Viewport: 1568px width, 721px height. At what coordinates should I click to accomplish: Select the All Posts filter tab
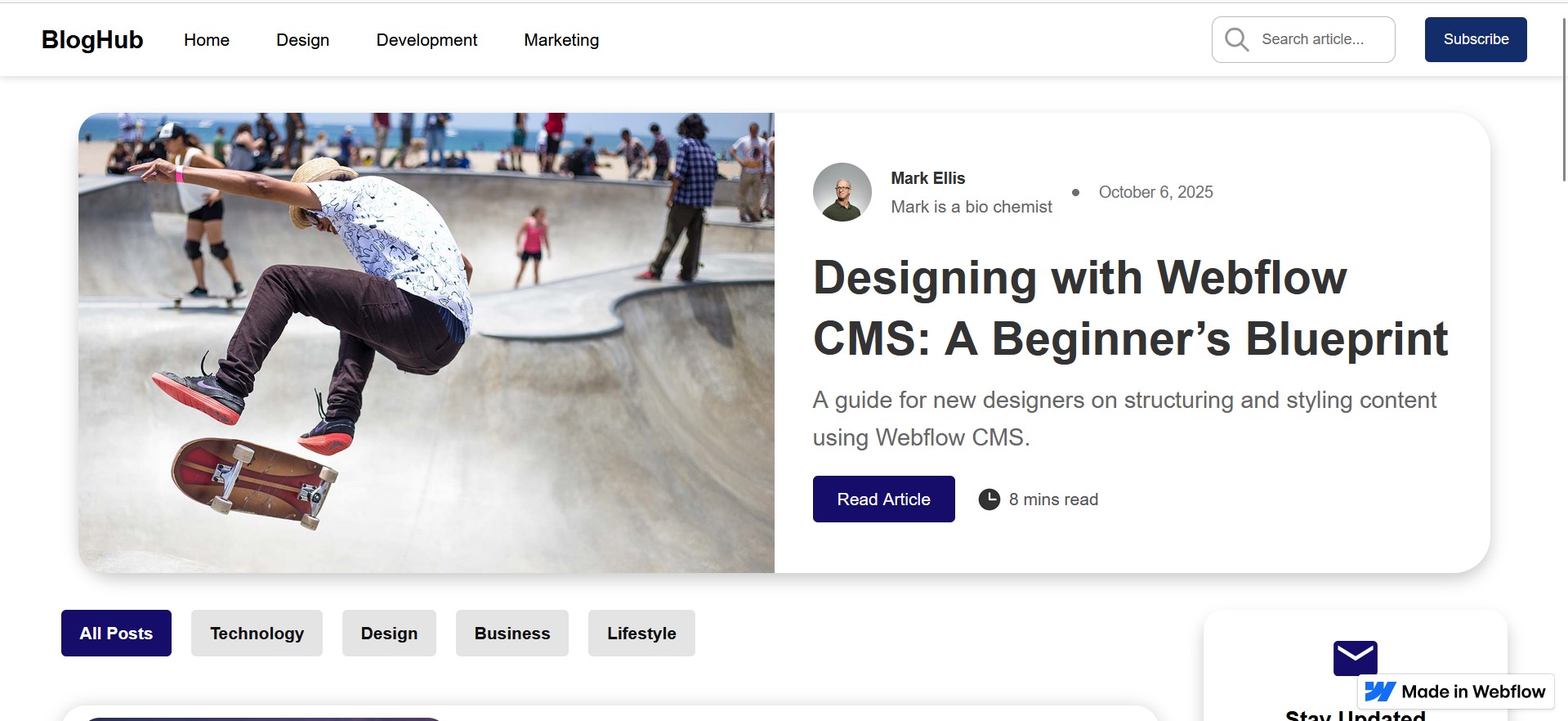[x=116, y=634]
